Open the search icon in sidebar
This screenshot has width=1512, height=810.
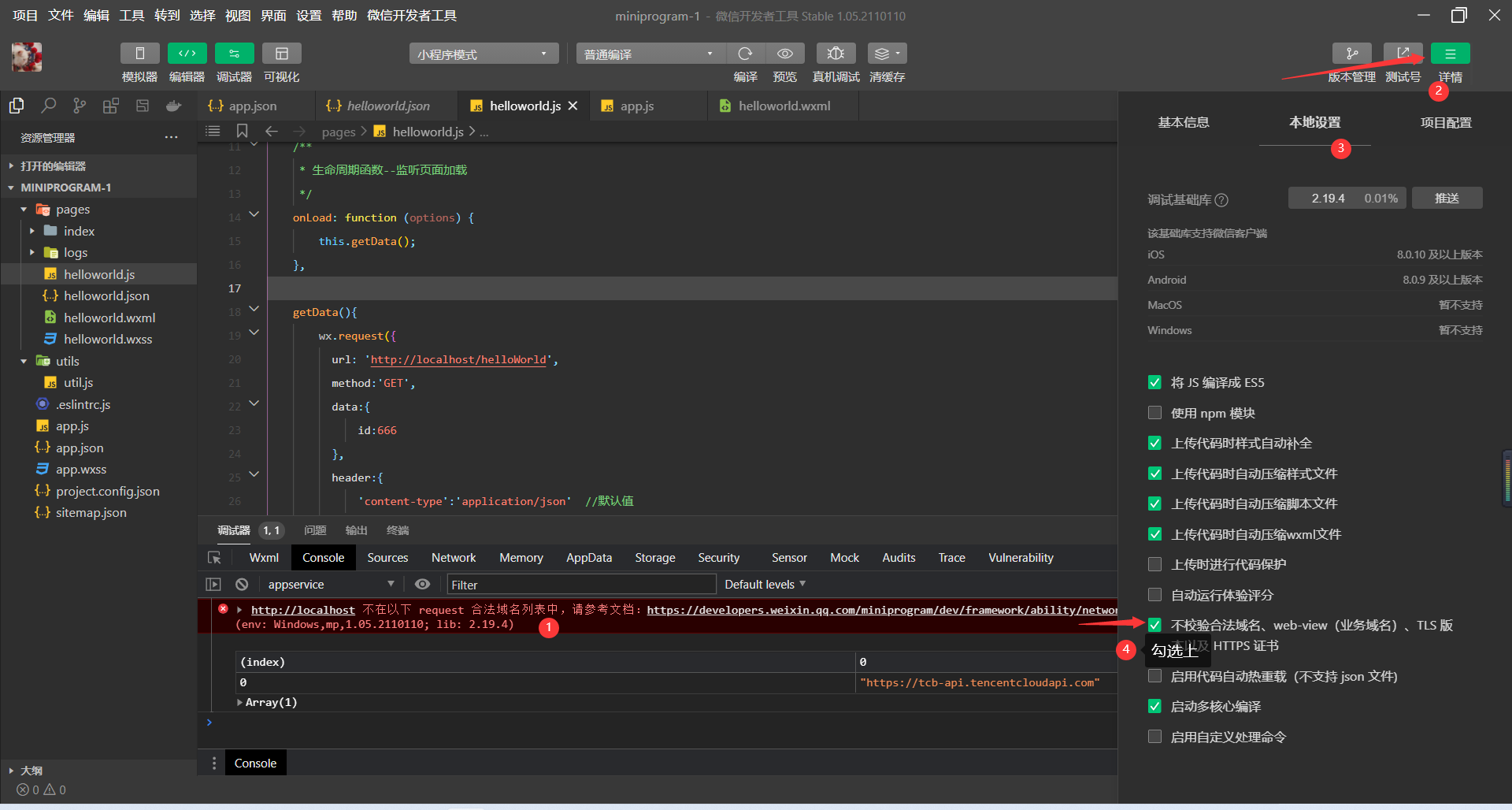[48, 106]
